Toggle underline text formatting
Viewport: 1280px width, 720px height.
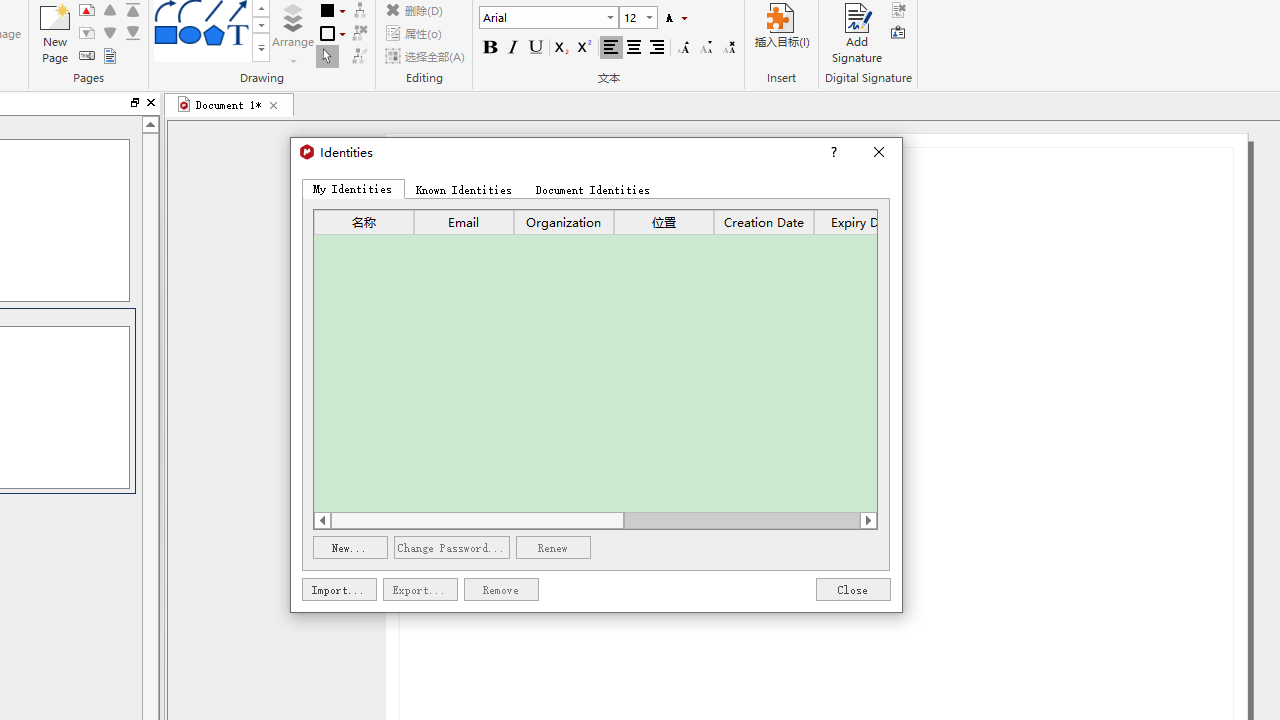click(536, 47)
